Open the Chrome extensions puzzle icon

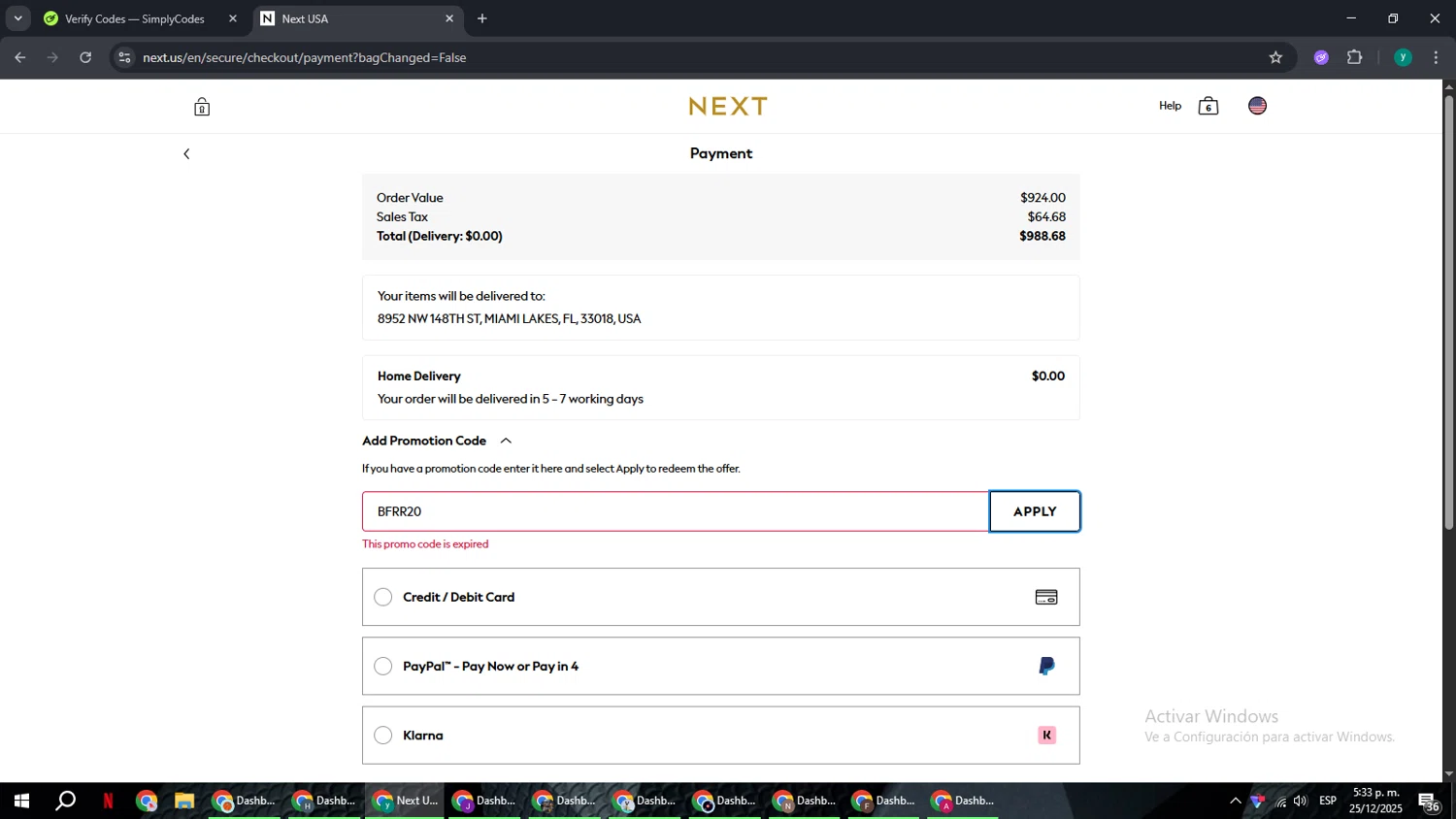tap(1355, 57)
